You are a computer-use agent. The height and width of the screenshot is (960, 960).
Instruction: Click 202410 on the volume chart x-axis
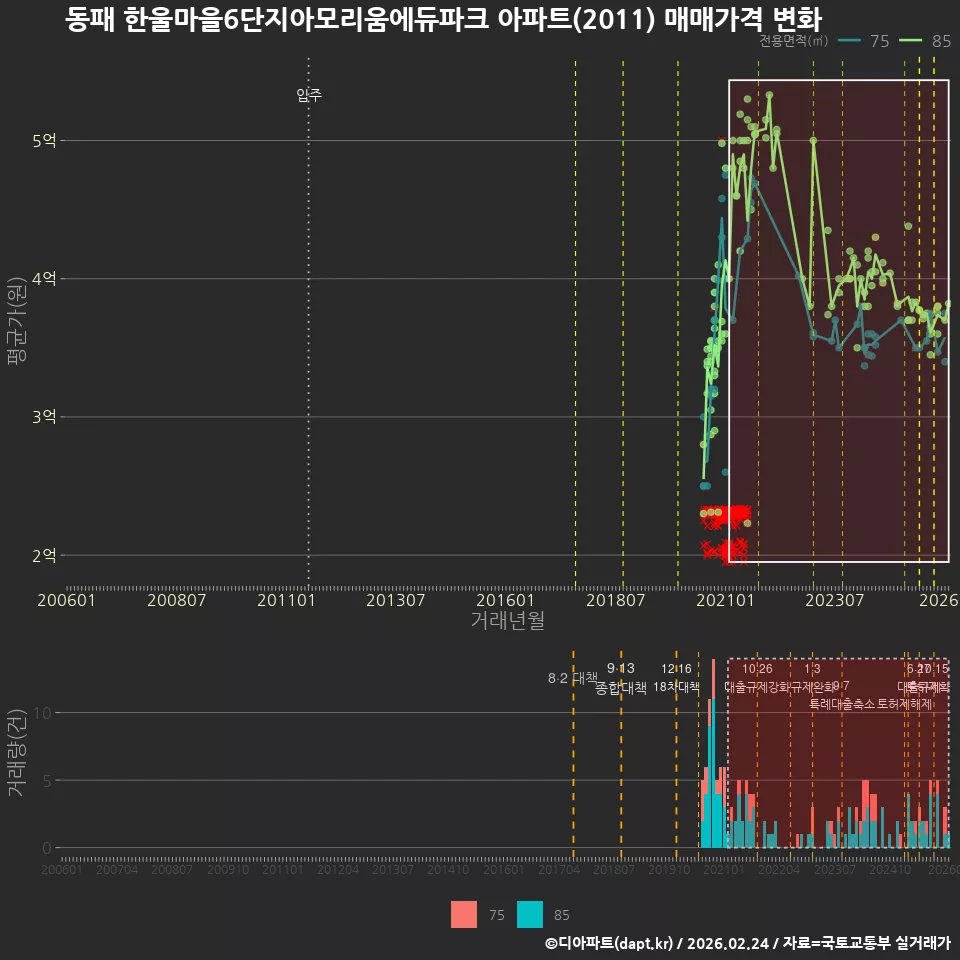(890, 870)
